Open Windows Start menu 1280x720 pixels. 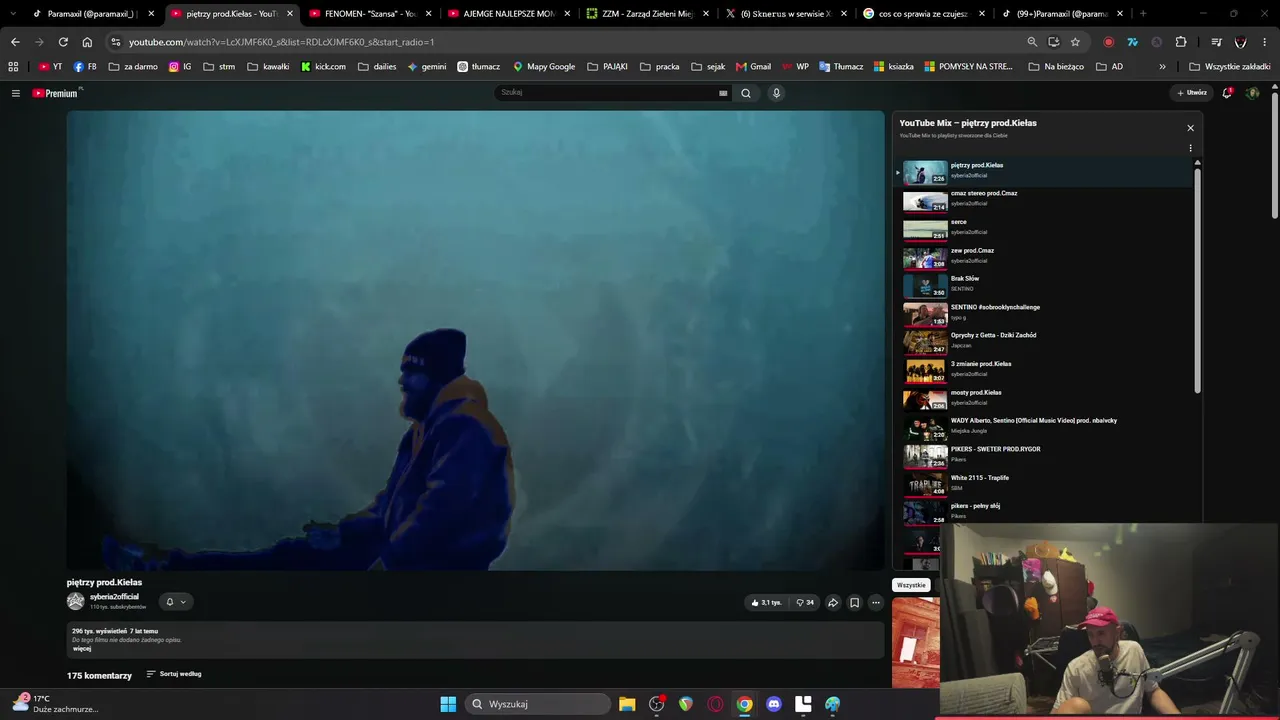[x=448, y=704]
